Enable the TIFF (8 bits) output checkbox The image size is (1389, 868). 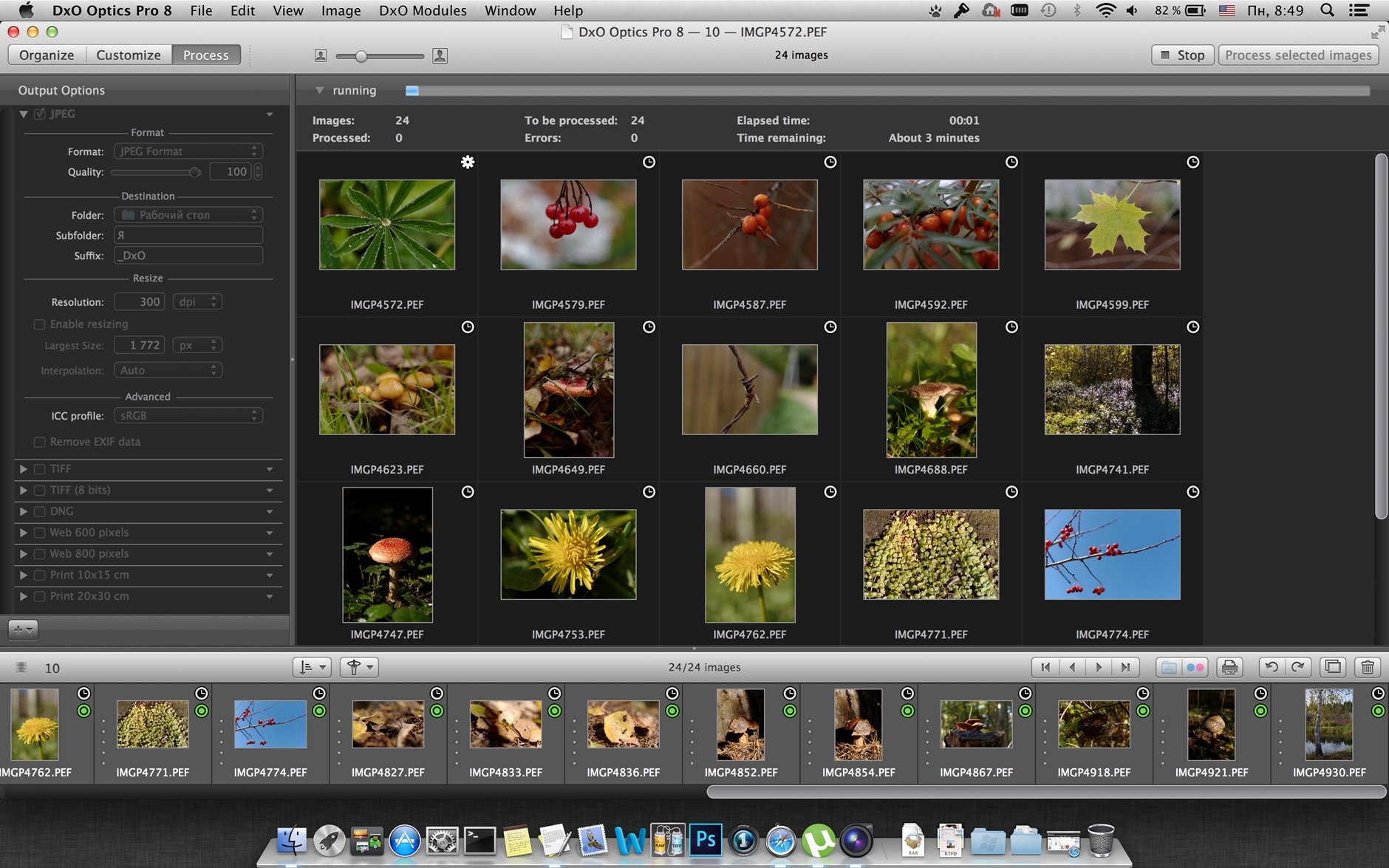(x=40, y=490)
